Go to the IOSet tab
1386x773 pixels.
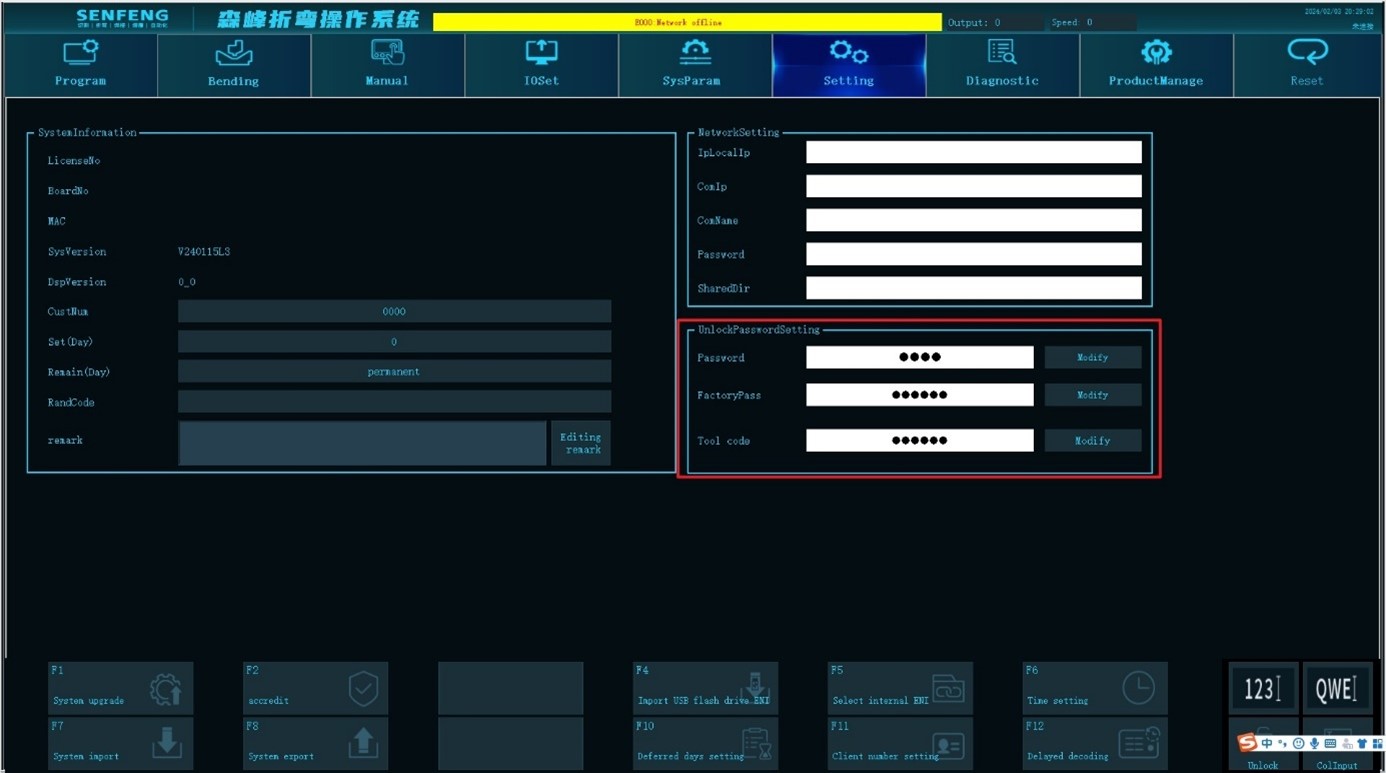click(x=541, y=64)
